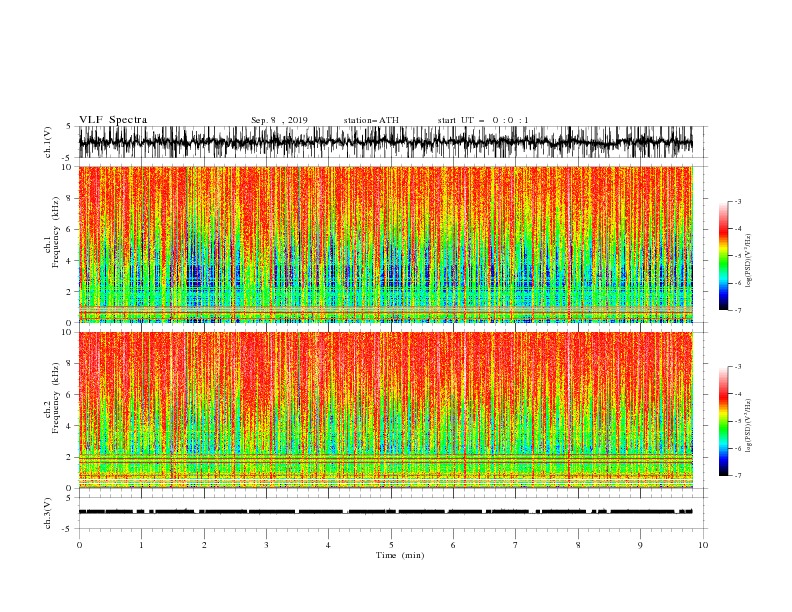Click the time axis tick label "4"
This screenshot has width=792, height=612.
pyautogui.click(x=328, y=545)
